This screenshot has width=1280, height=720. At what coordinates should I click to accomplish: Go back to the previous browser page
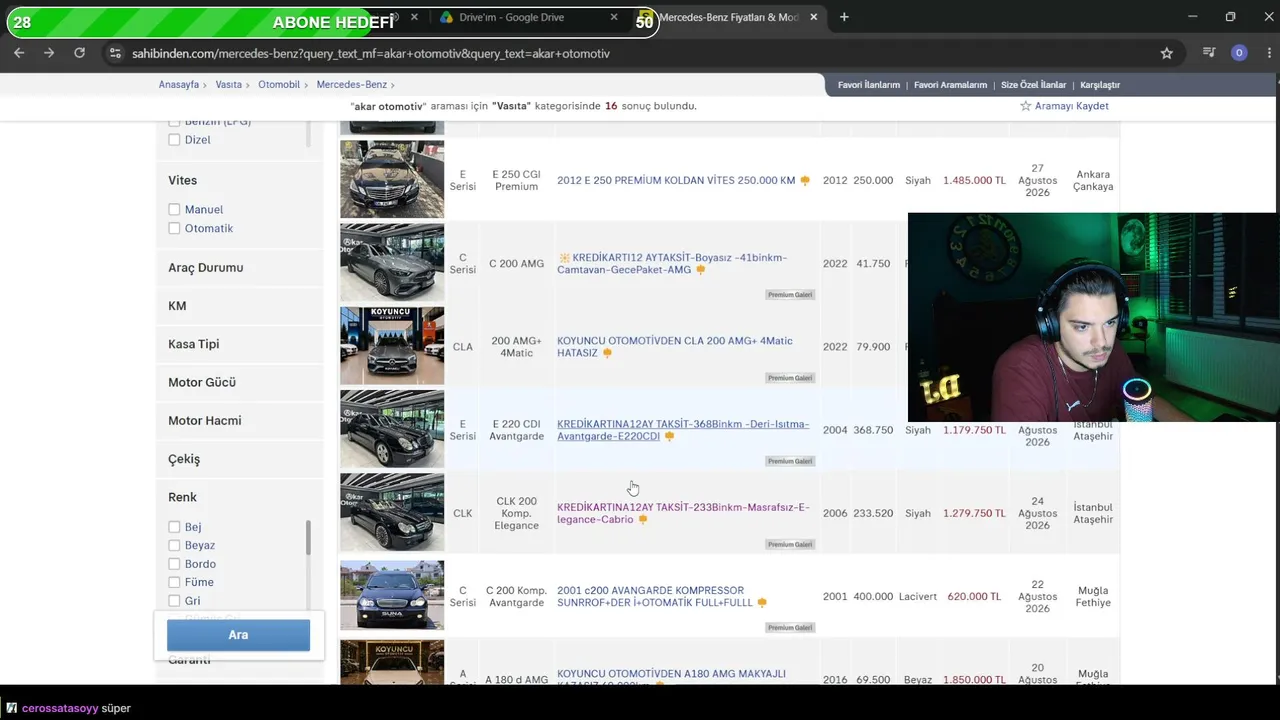[x=19, y=53]
